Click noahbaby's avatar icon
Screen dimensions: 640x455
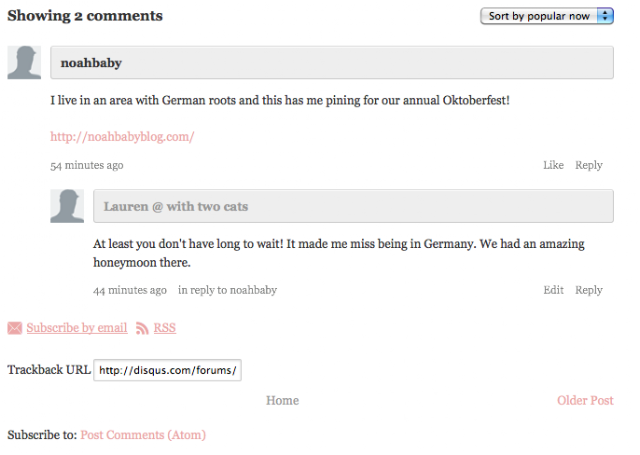(24, 62)
